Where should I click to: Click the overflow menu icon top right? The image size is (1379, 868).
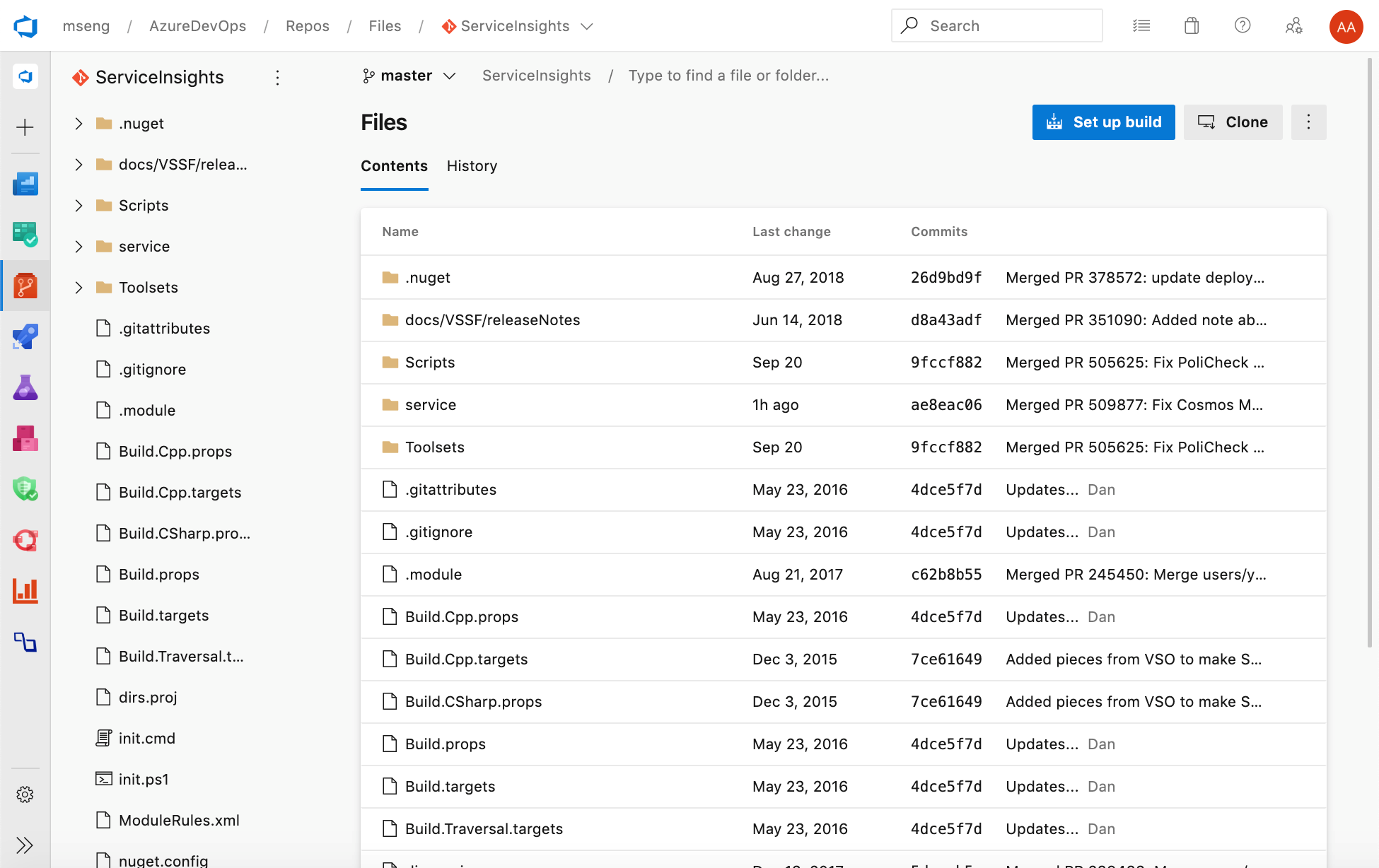tap(1308, 122)
